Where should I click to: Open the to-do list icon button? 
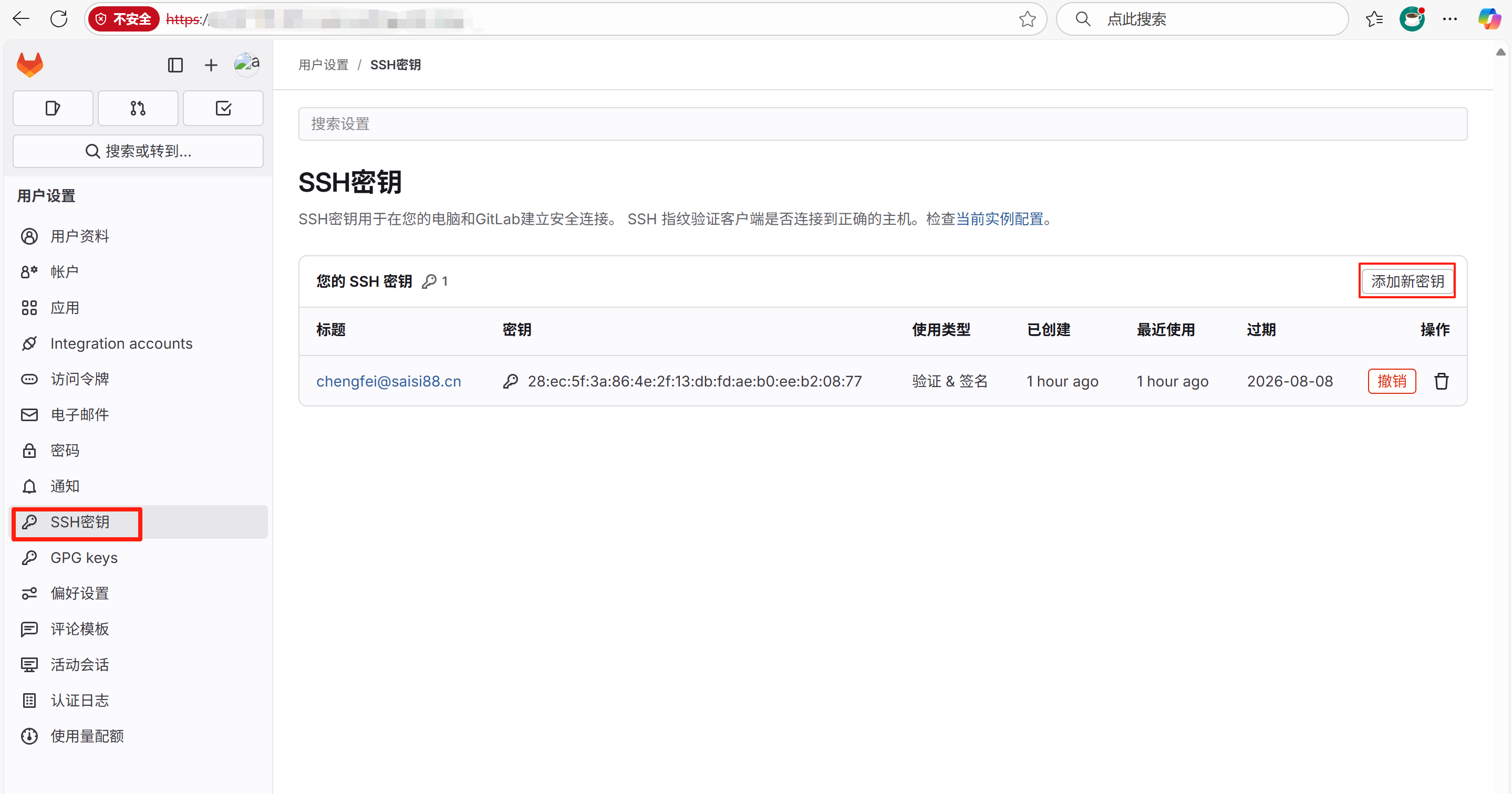223,109
